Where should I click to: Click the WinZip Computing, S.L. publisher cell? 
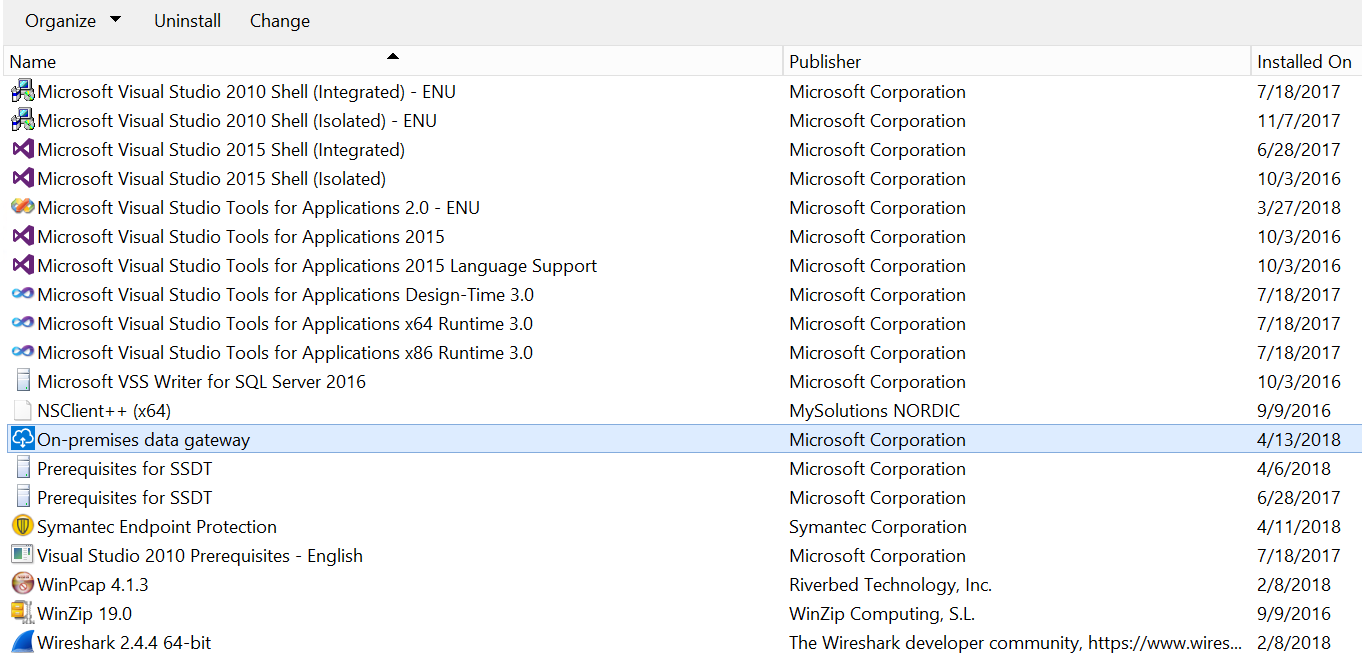coord(882,614)
